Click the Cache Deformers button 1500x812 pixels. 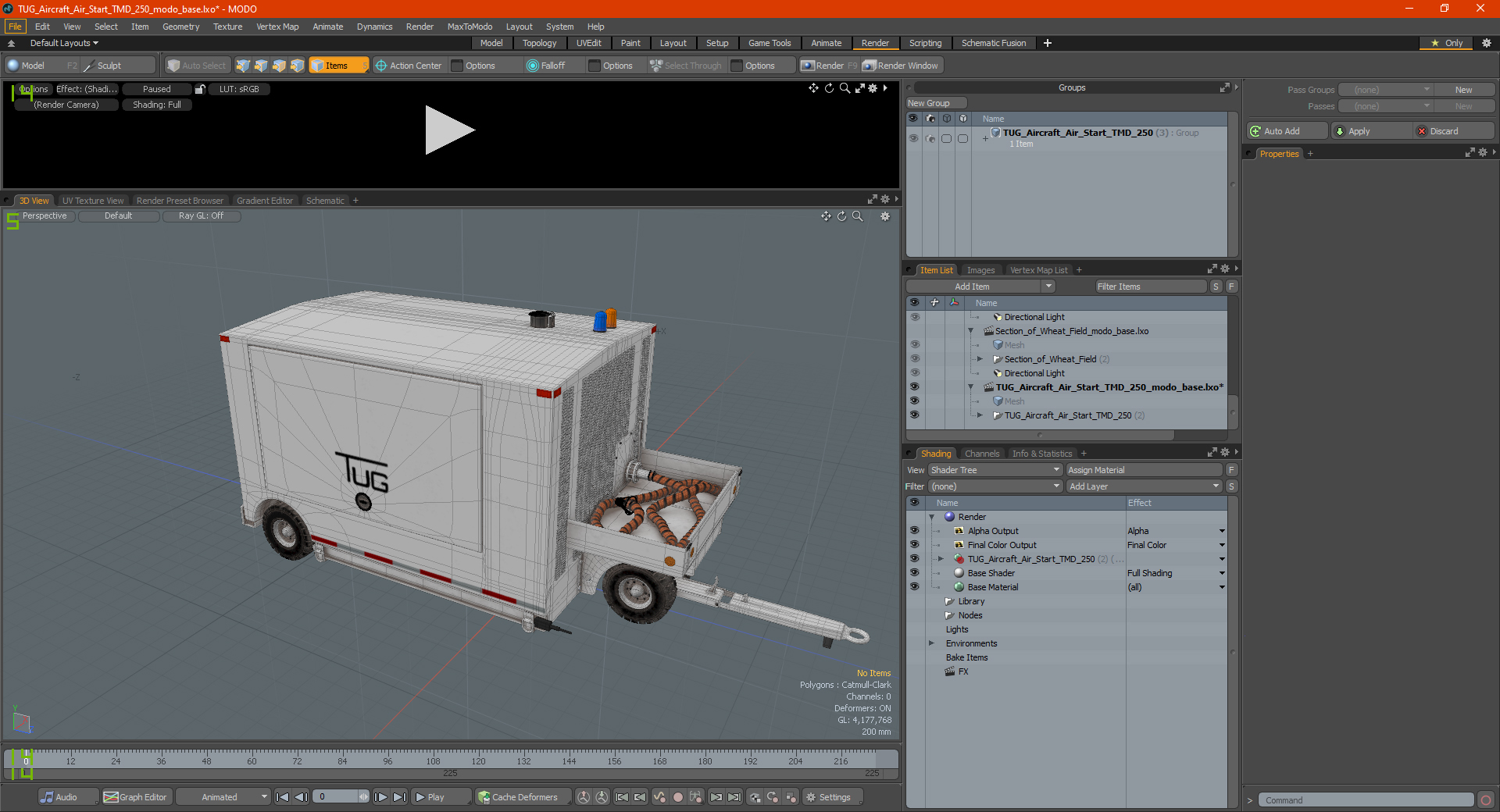[x=519, y=797]
